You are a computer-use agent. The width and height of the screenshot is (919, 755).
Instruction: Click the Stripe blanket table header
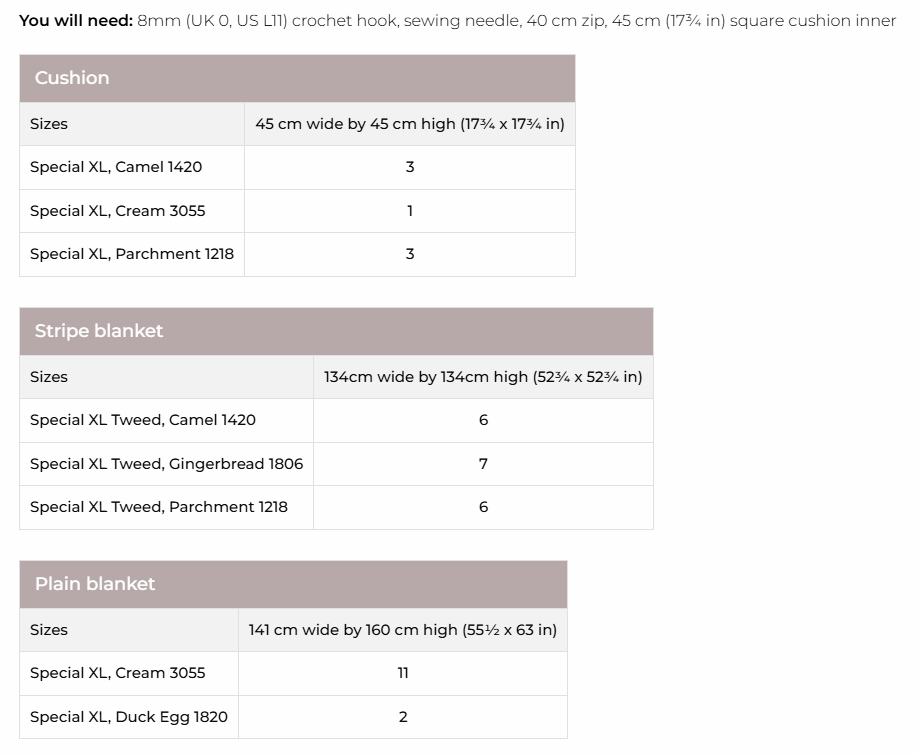[x=98, y=331]
